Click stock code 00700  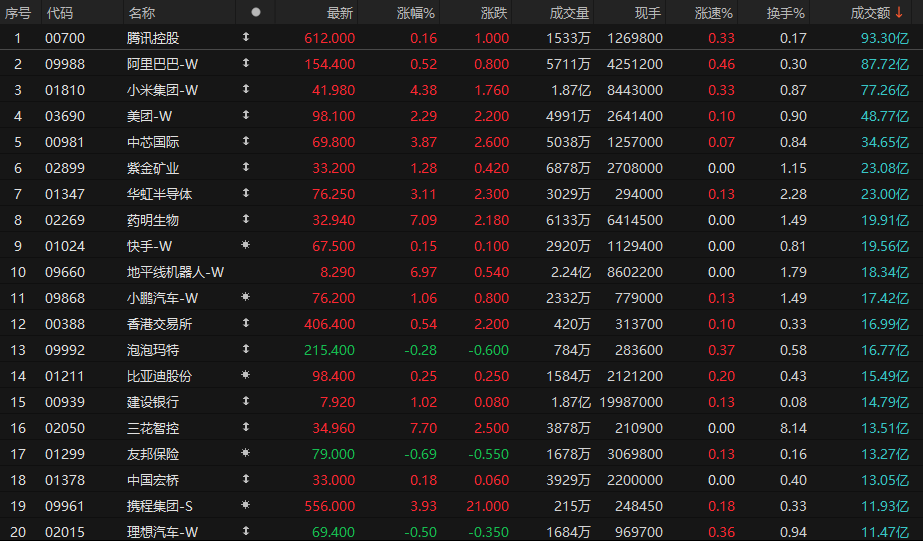pyautogui.click(x=65, y=38)
